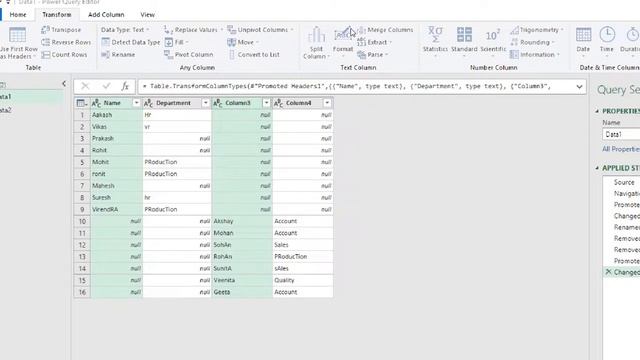Click Detect Data Type
Screen dimensions: 640x360
[x=131, y=42]
